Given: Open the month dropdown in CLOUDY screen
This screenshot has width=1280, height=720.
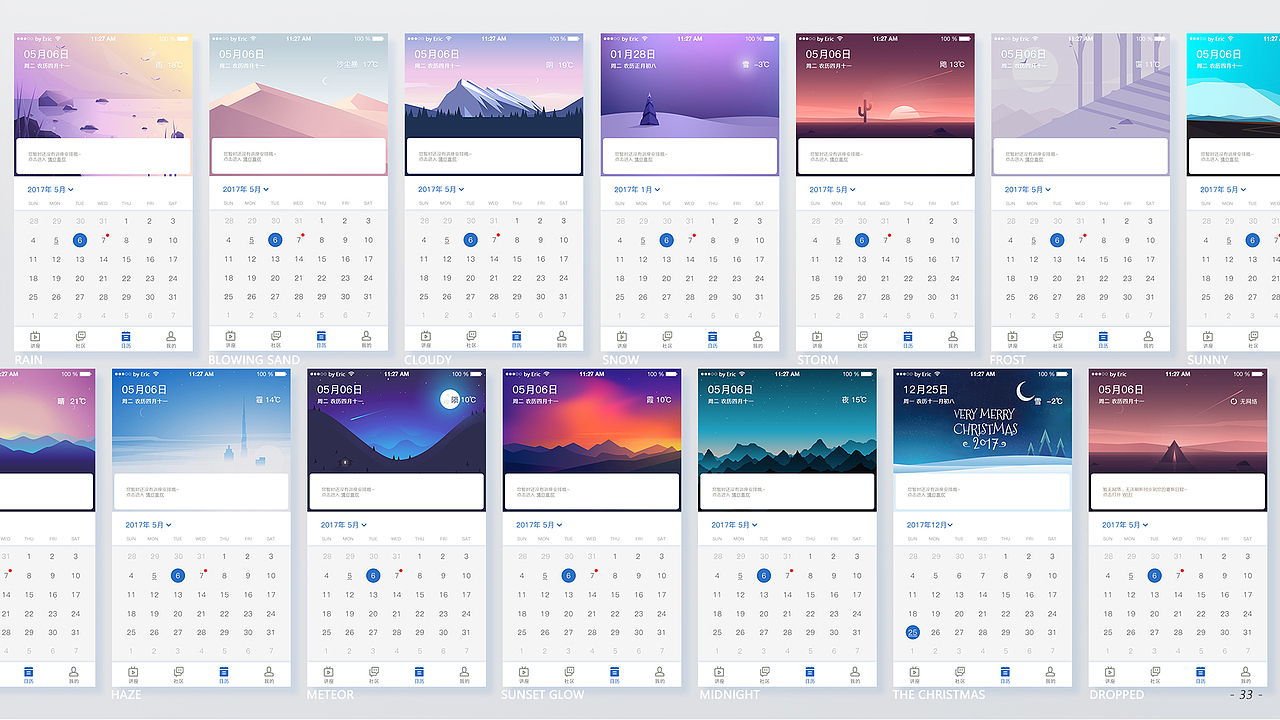Looking at the screenshot, I should (x=442, y=189).
